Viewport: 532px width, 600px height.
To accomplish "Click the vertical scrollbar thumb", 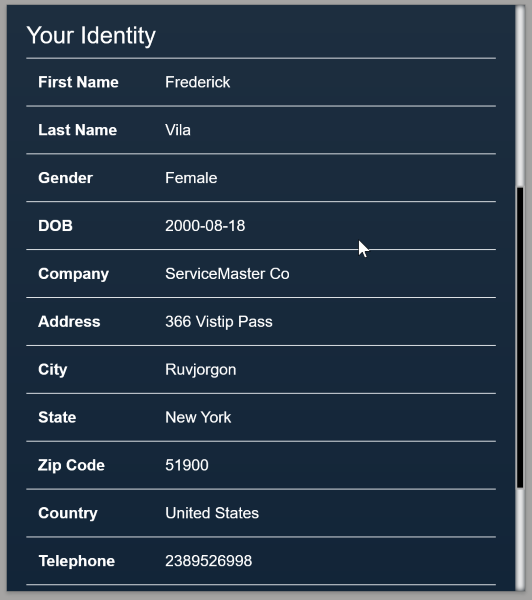I will coord(520,338).
